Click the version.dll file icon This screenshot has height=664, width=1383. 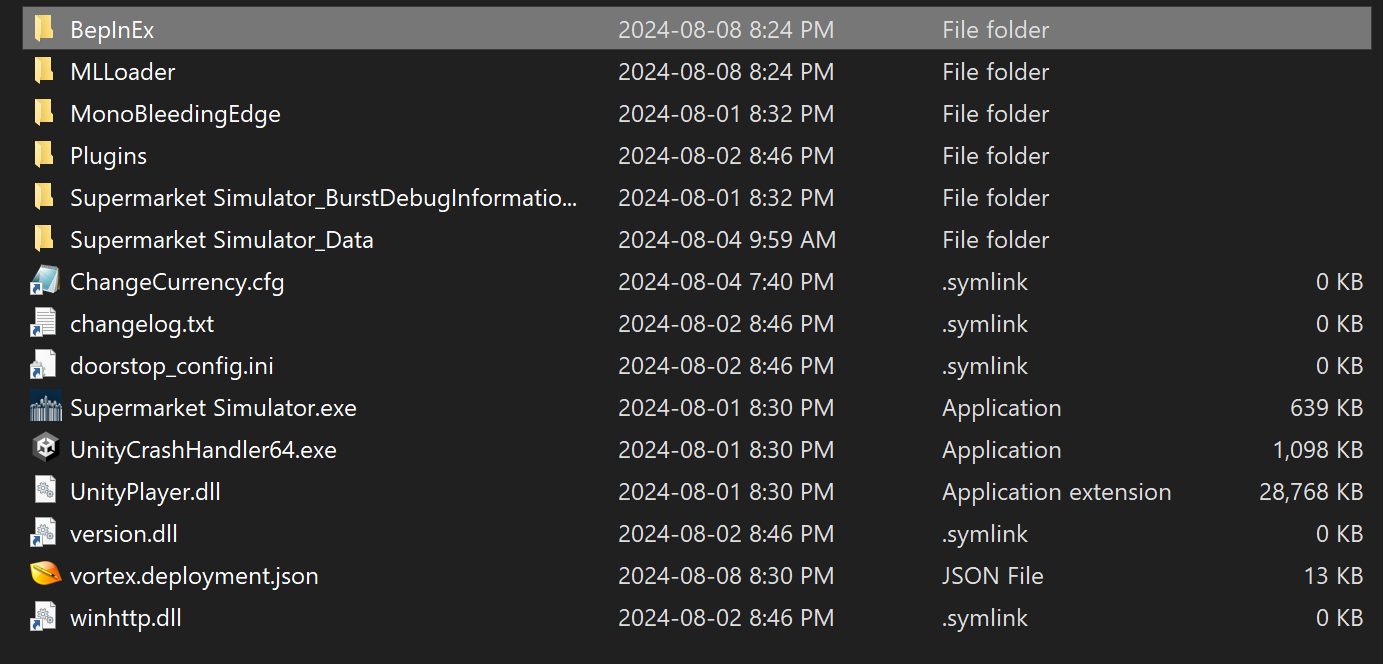44,533
